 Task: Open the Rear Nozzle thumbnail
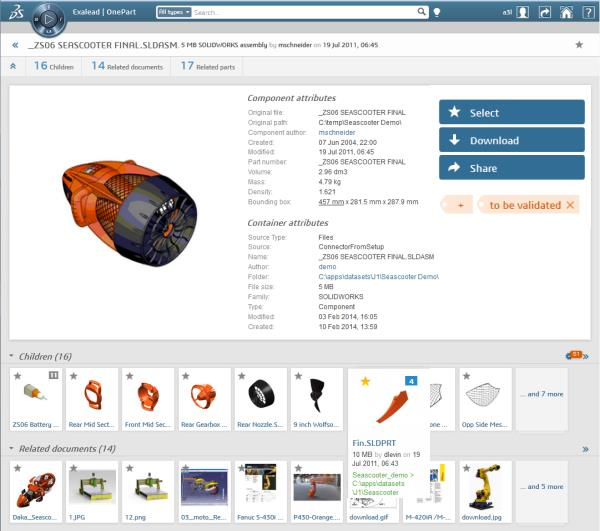click(261, 395)
